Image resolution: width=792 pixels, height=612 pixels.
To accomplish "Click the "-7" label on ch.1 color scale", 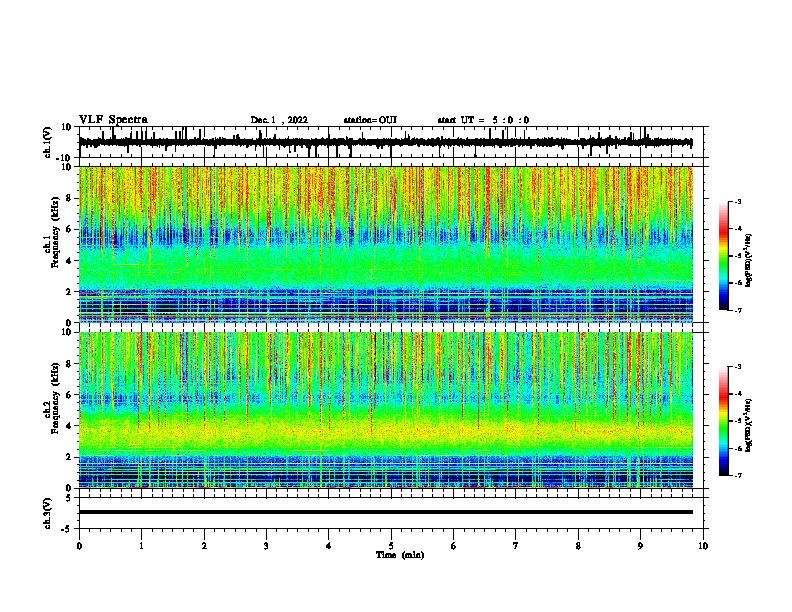I will (737, 310).
